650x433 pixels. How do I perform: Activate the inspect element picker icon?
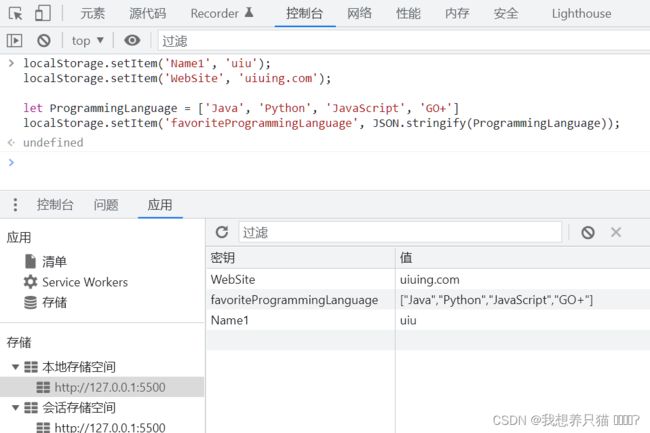coord(16,13)
